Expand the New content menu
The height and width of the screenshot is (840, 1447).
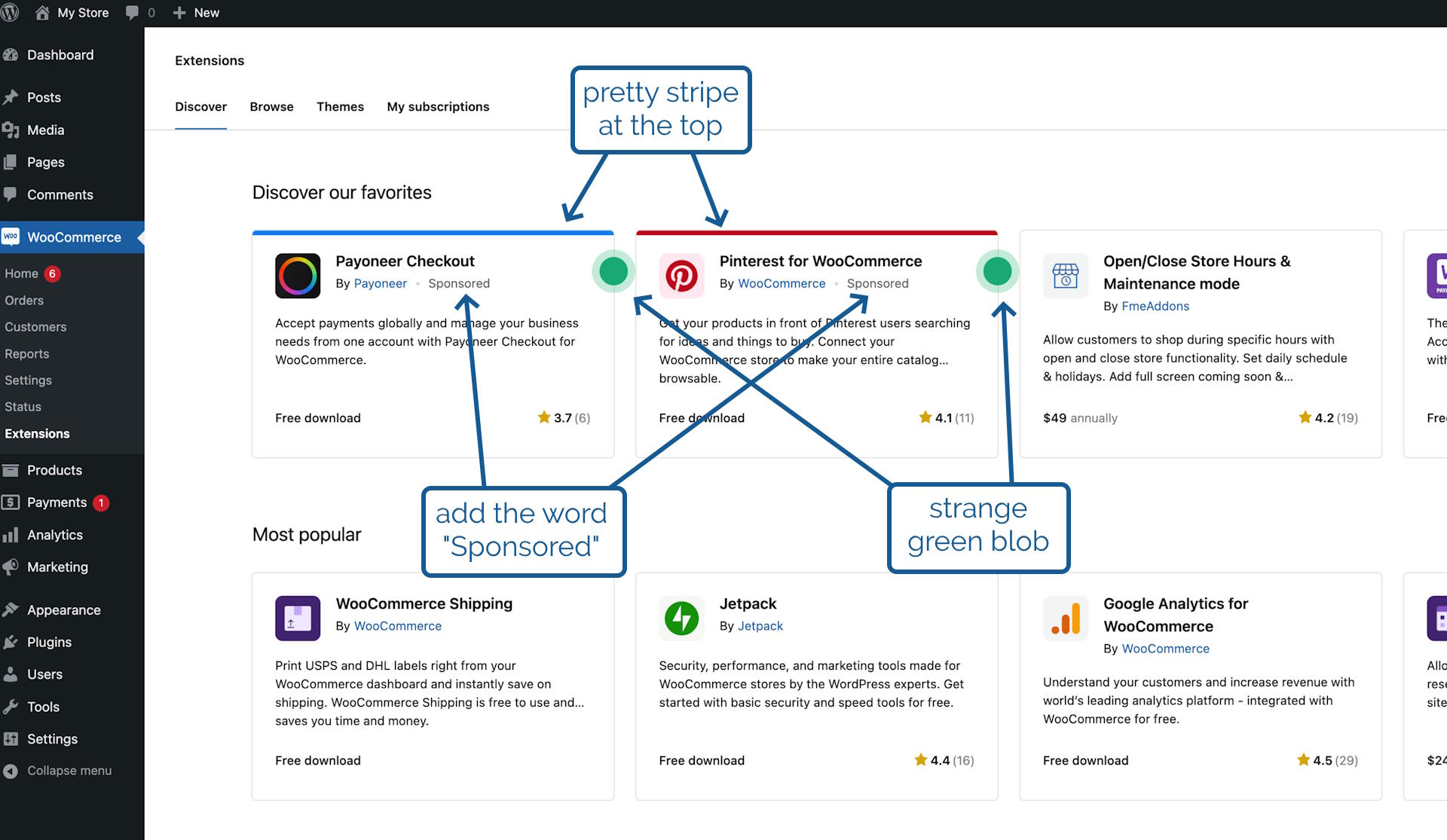196,13
